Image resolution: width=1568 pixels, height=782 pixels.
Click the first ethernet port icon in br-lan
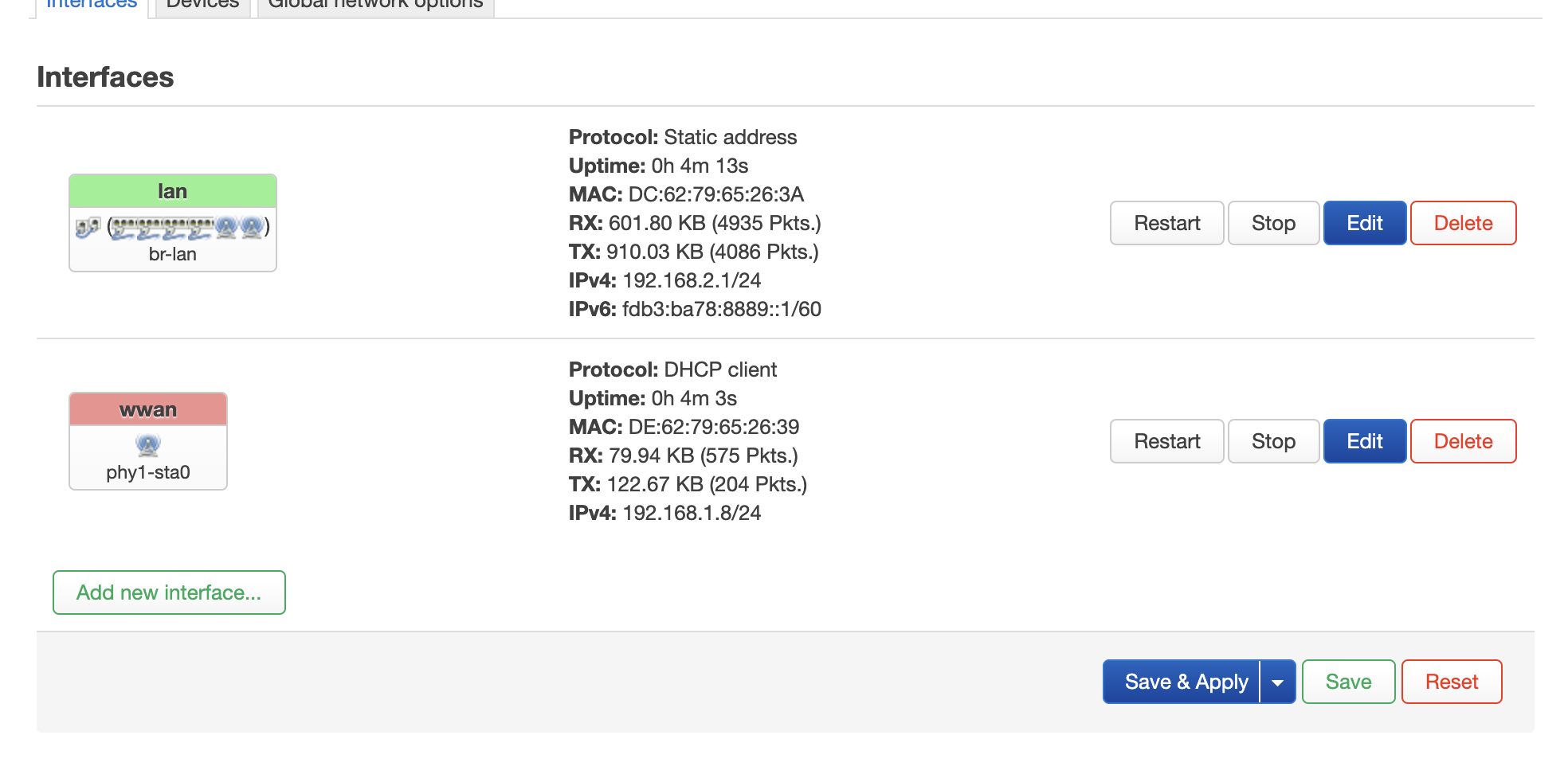pyautogui.click(x=123, y=228)
